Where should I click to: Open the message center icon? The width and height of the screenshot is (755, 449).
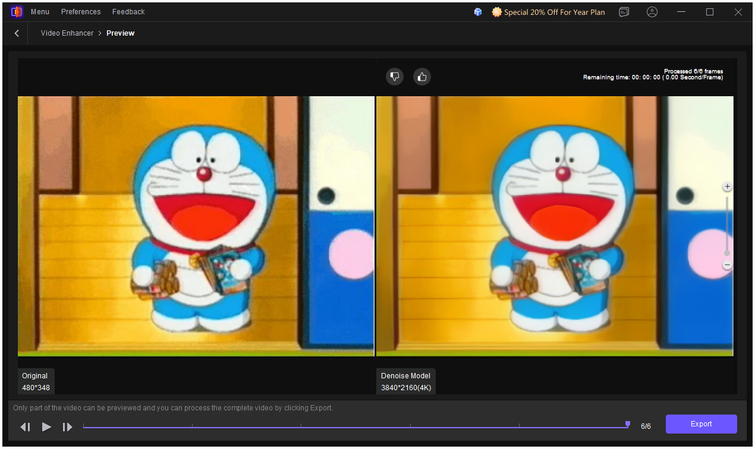tap(624, 12)
